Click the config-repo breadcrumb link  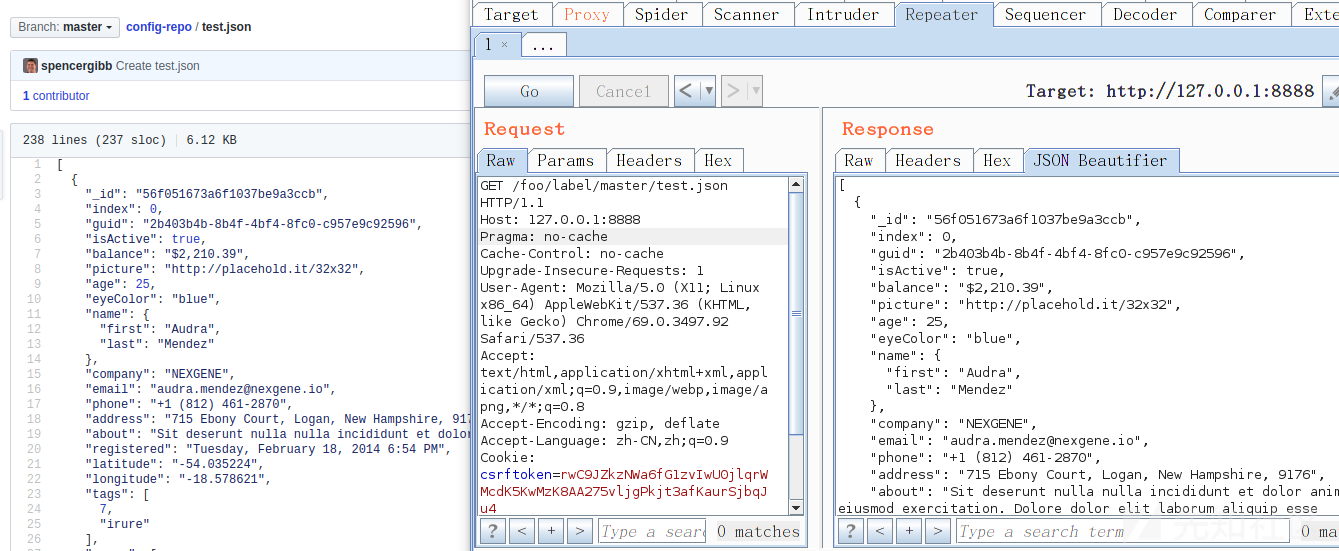pos(158,27)
